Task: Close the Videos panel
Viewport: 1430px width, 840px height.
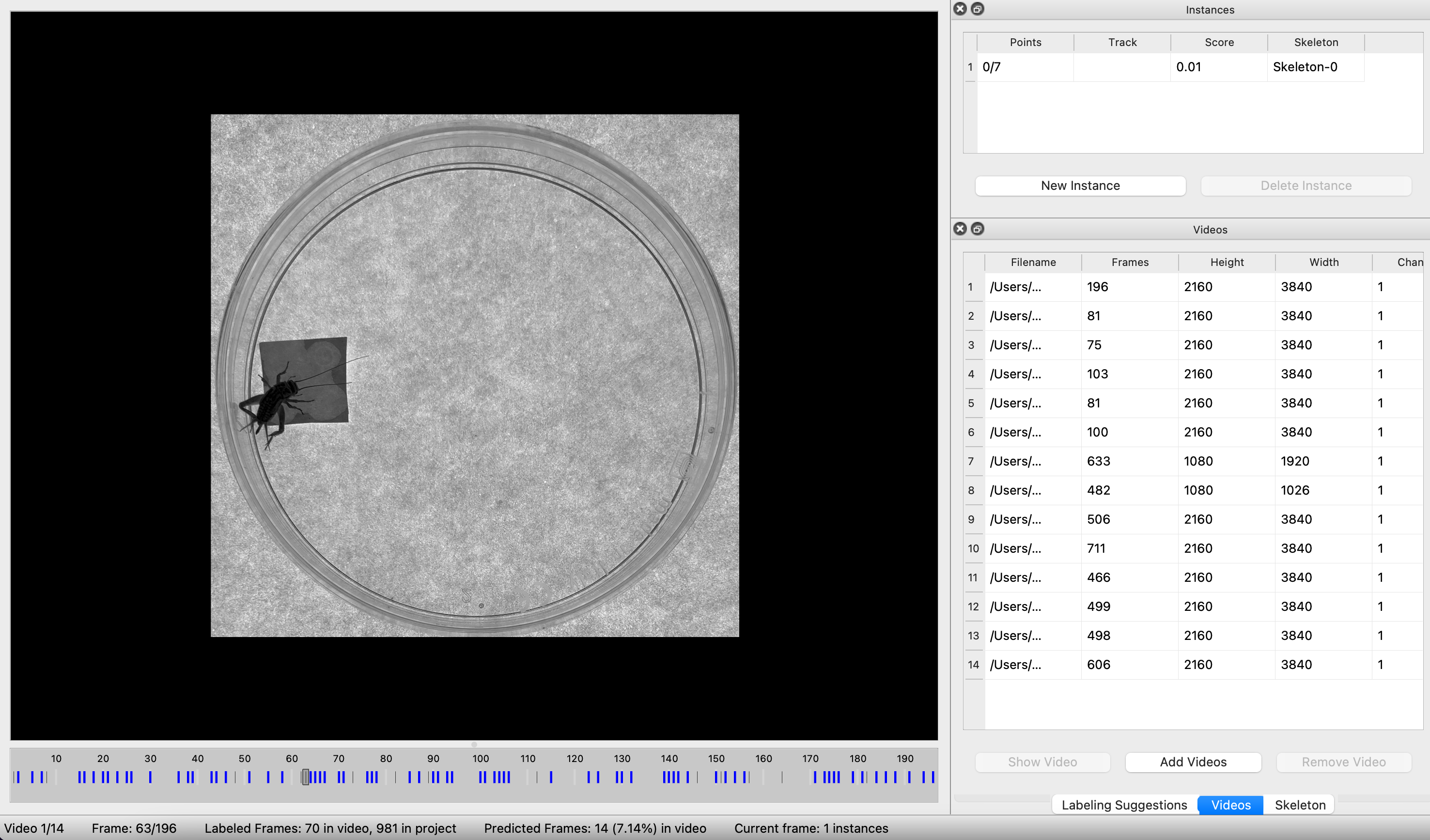Action: coord(960,229)
